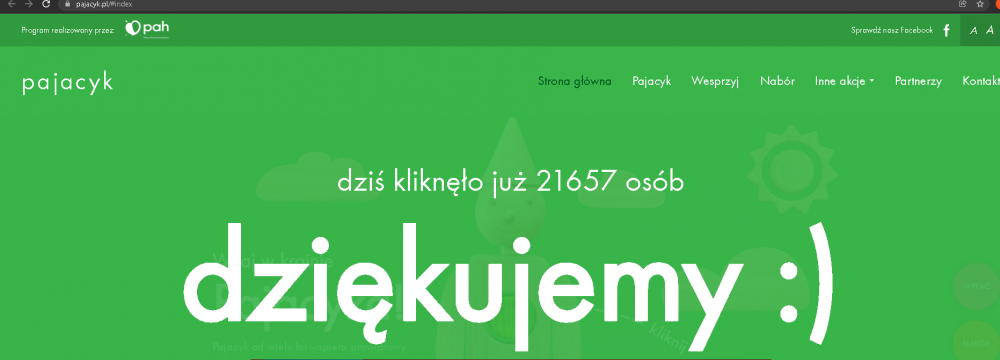Open the Facebook 'f' icon
Screen dimensions: 1000x360
click(x=946, y=30)
